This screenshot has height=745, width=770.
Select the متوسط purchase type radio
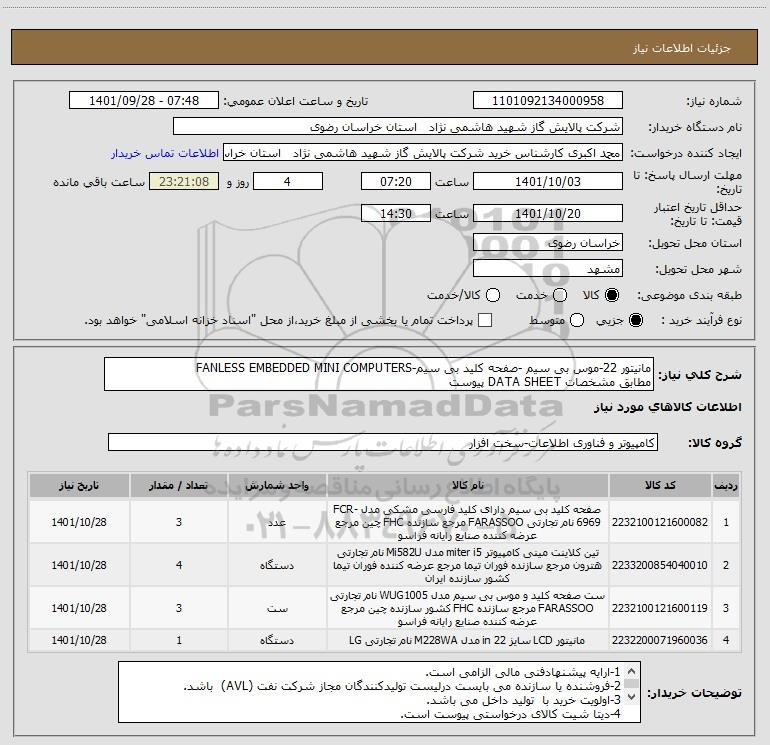tap(577, 320)
